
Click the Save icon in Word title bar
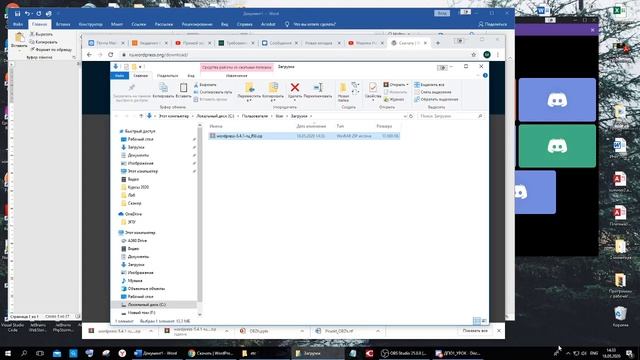pyautogui.click(x=18, y=13)
